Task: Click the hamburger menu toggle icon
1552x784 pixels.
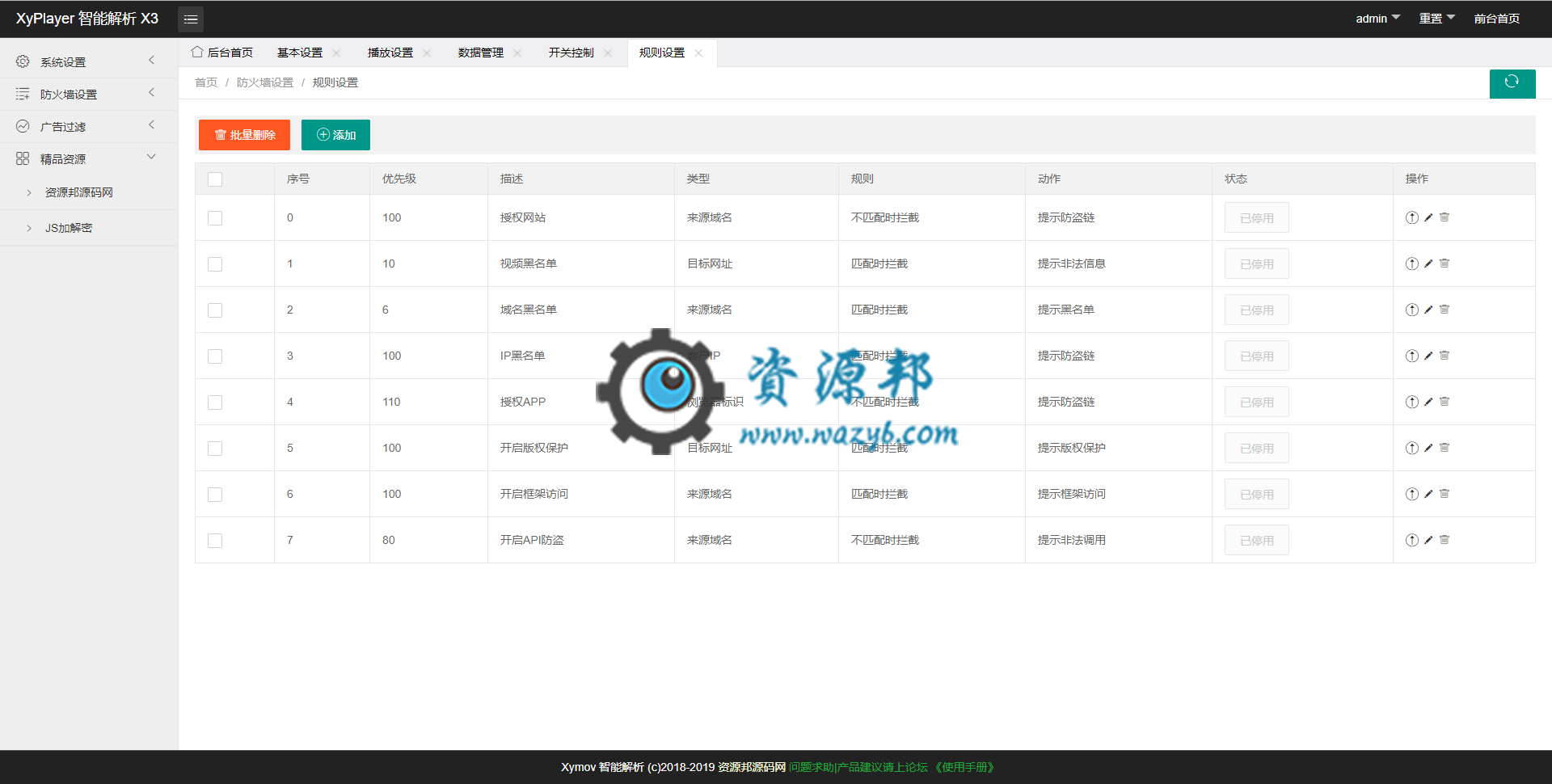Action: click(191, 19)
